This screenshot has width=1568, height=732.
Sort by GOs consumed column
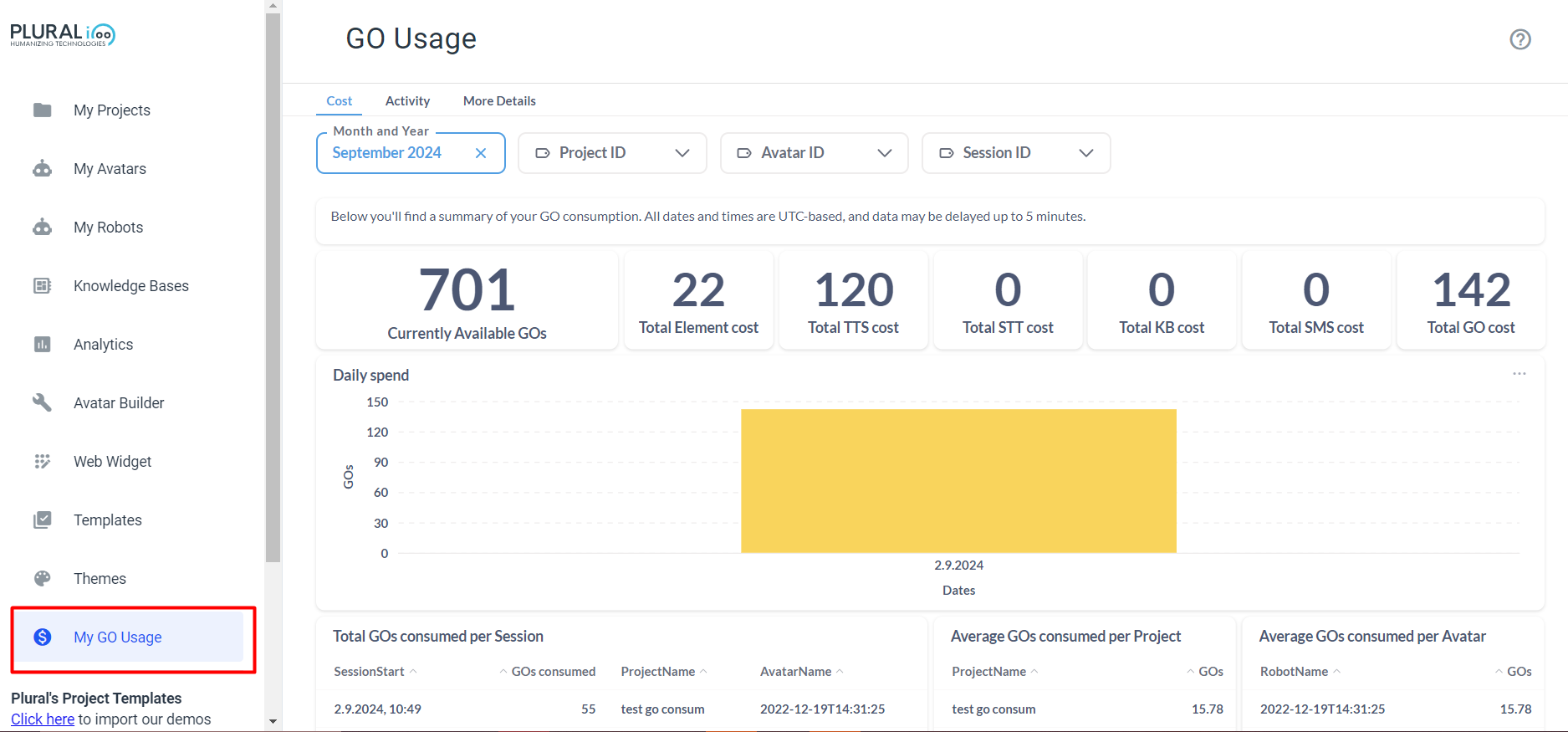point(548,672)
